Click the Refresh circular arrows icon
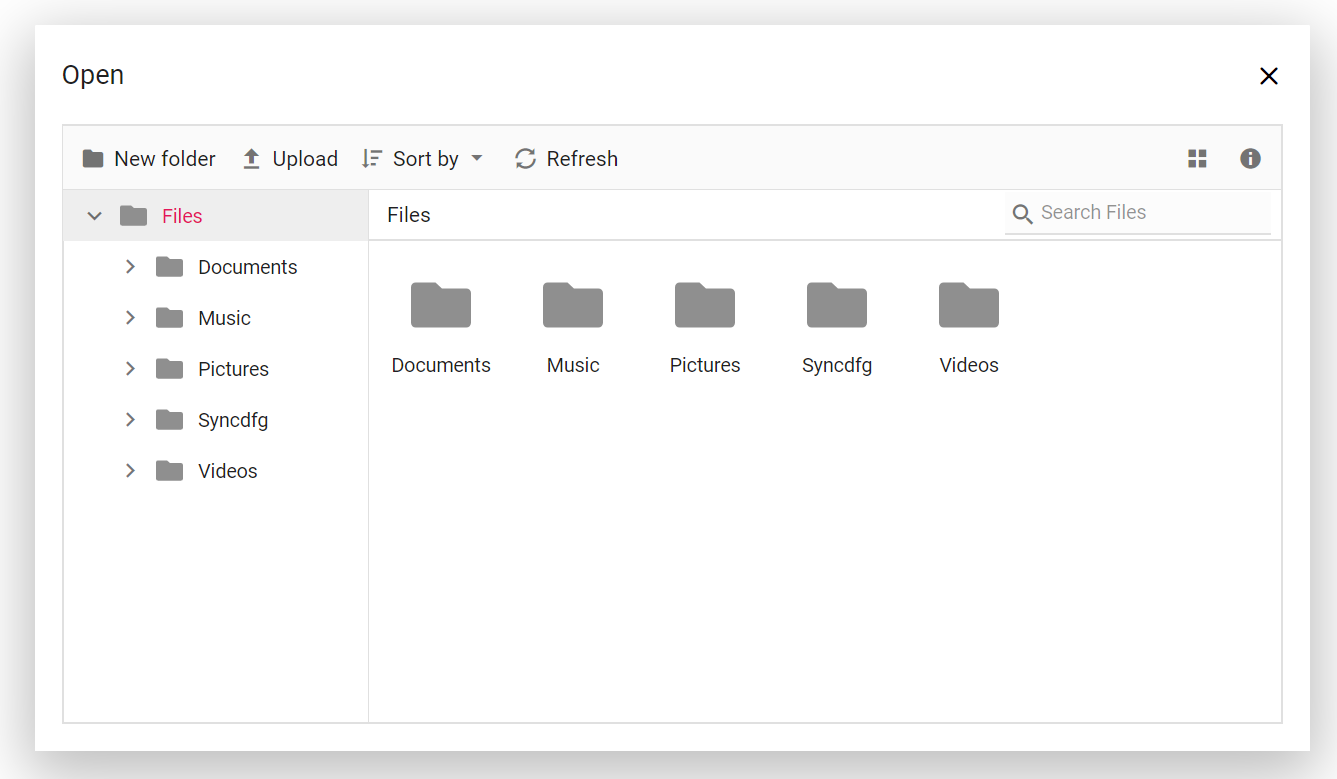The width and height of the screenshot is (1337, 779). coord(526,159)
